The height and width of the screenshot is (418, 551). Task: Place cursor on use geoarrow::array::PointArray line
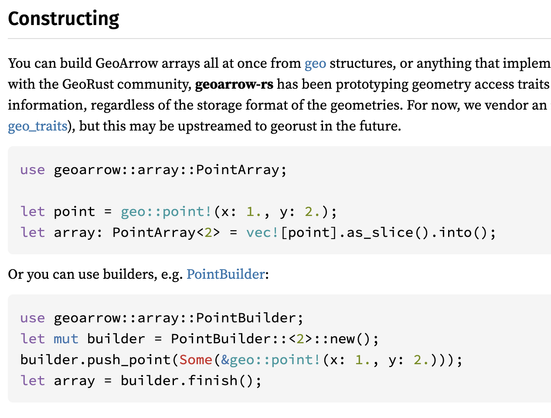pyautogui.click(x=154, y=170)
